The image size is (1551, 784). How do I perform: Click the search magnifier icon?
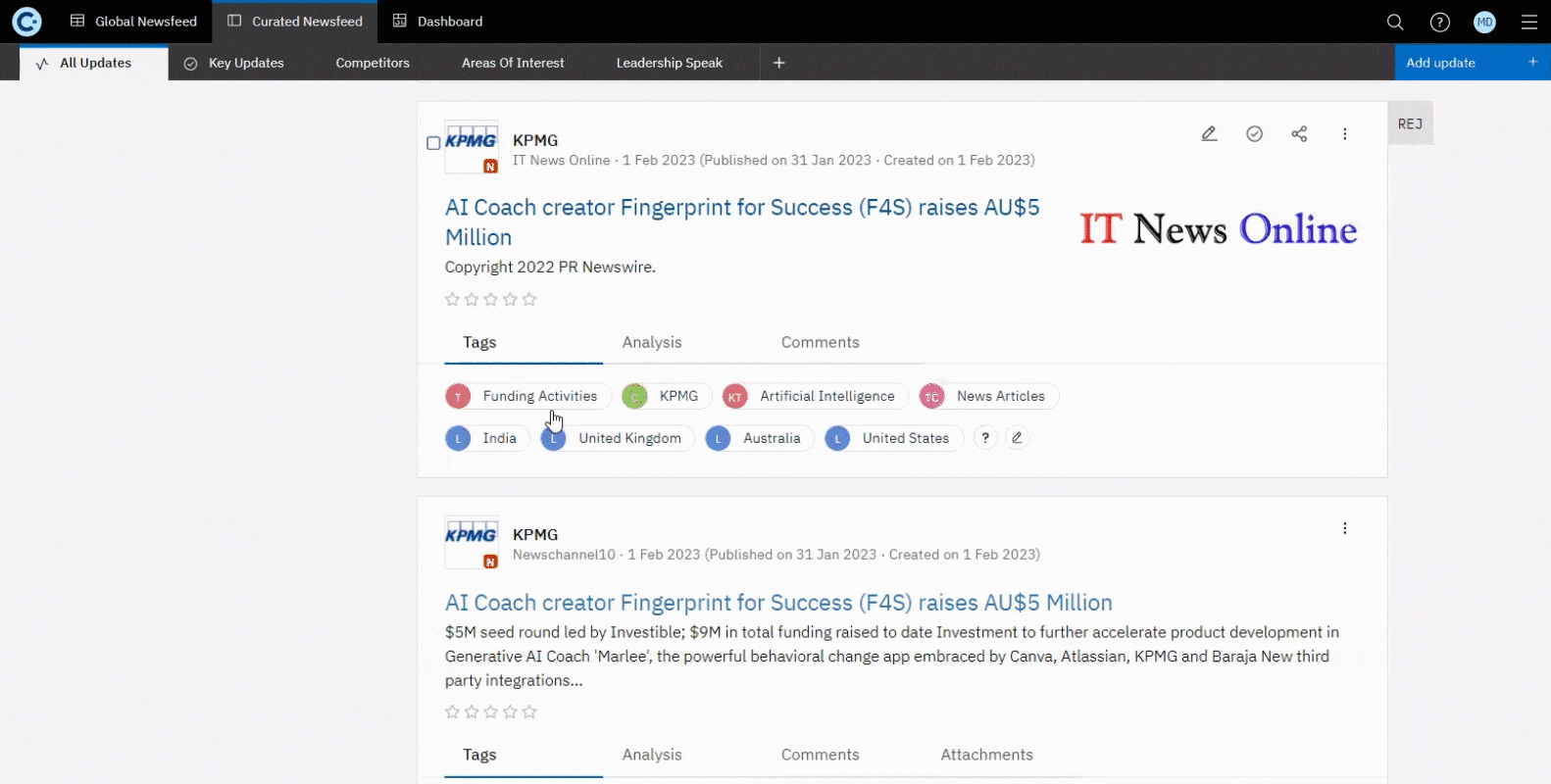click(x=1395, y=22)
